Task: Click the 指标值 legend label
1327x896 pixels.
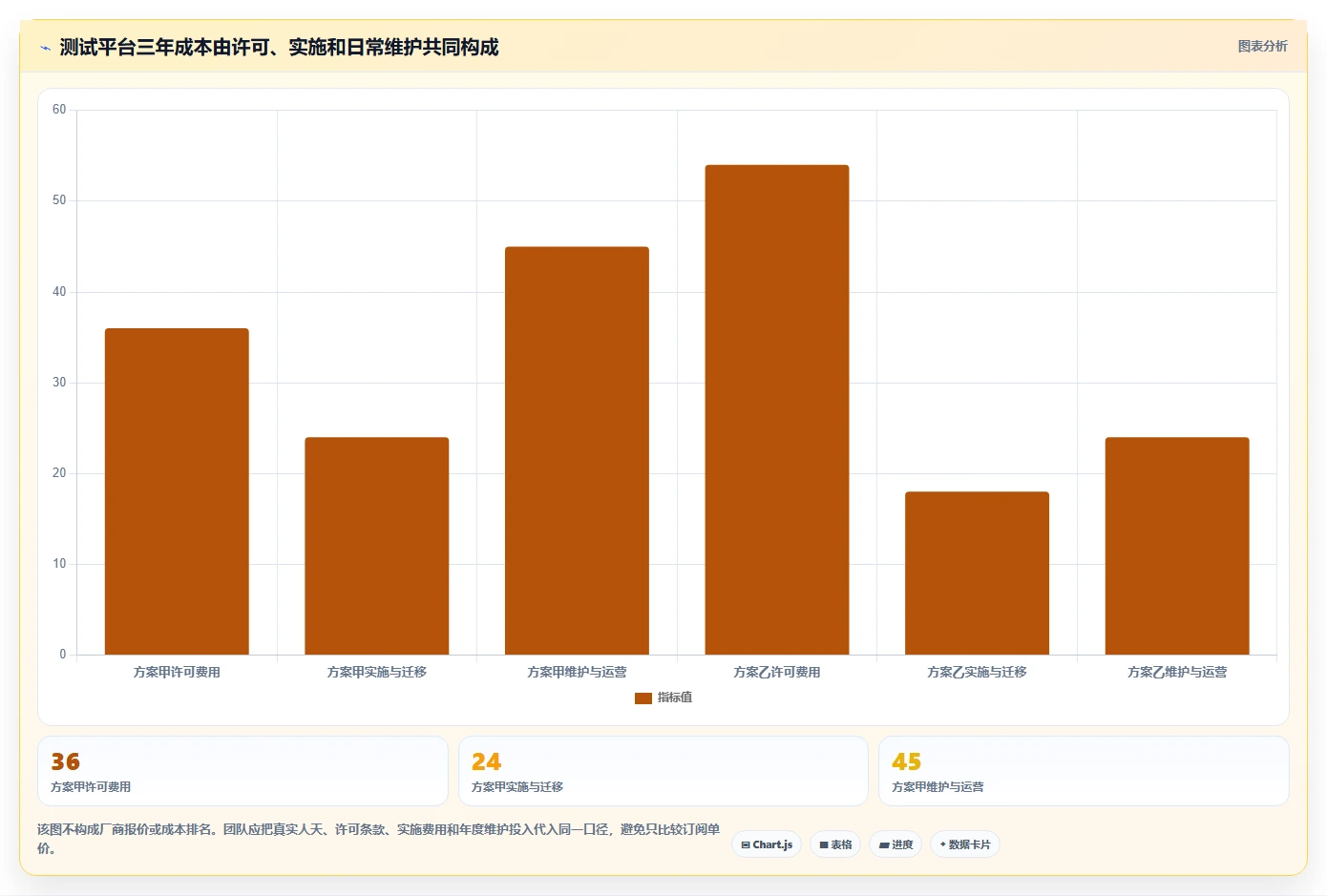Action: point(675,698)
